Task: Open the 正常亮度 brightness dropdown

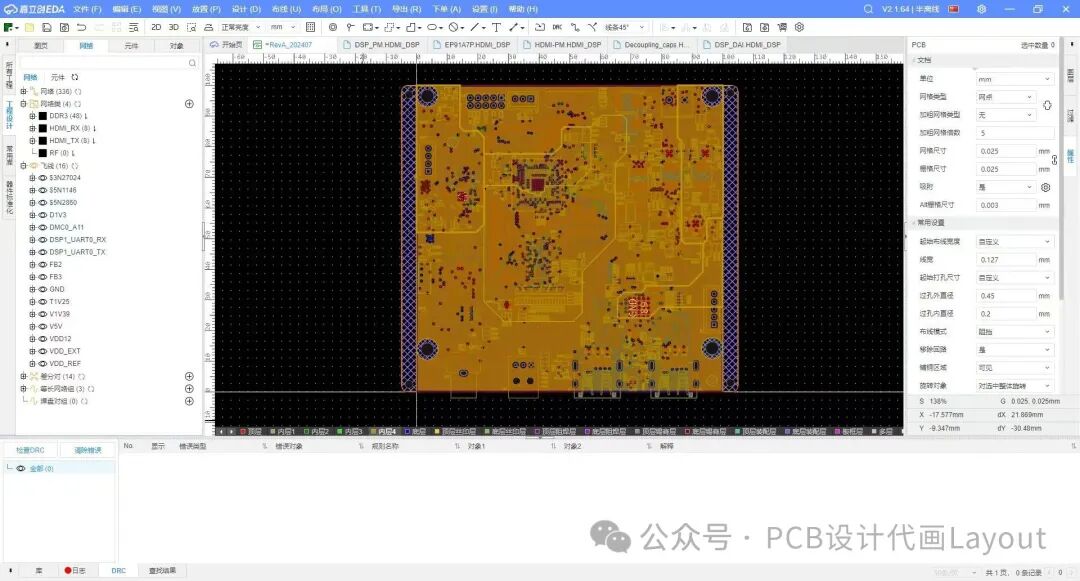Action: [x=240, y=28]
